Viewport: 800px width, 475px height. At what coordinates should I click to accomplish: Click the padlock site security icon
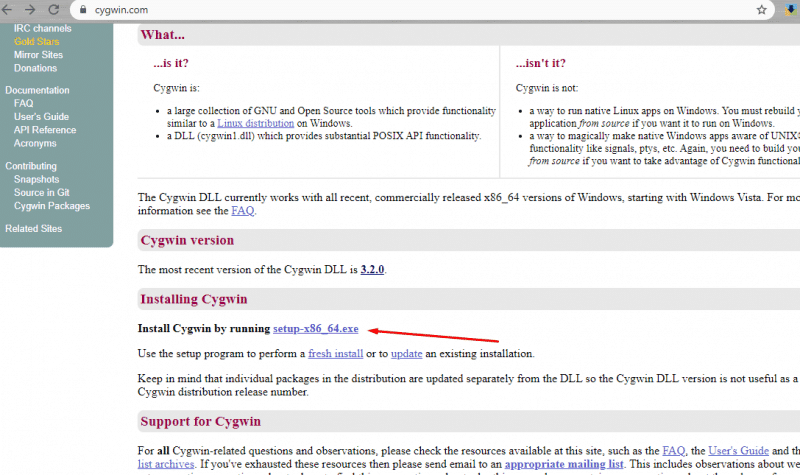(x=83, y=10)
